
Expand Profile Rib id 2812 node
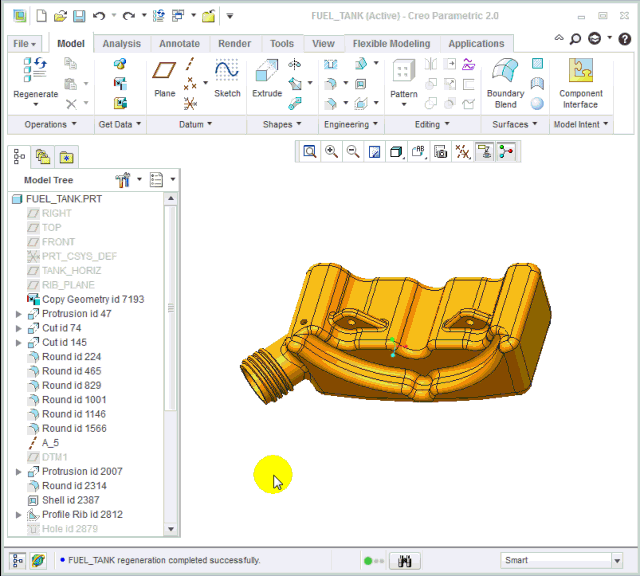[18, 515]
